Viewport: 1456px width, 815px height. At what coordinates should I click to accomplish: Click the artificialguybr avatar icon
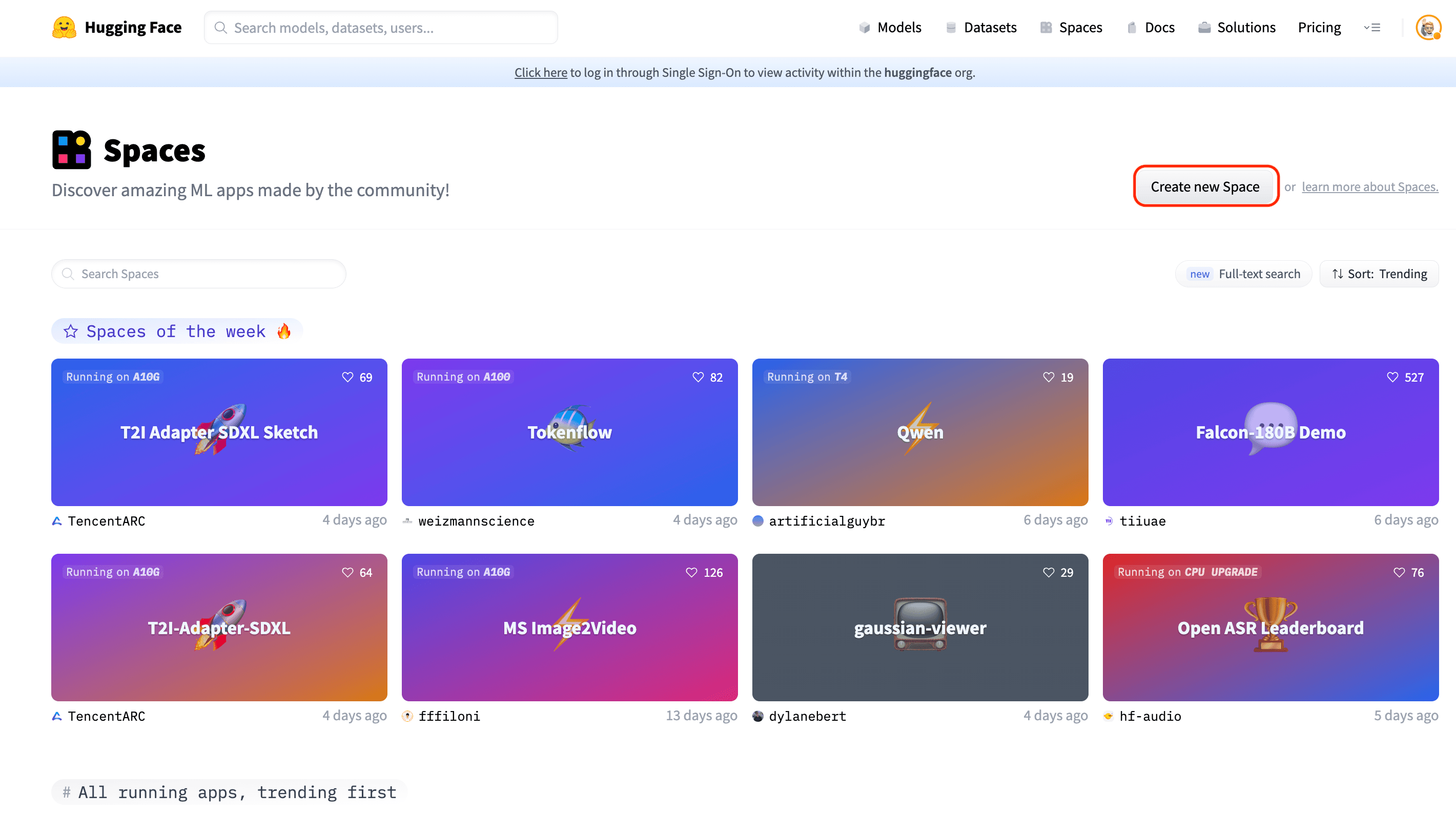[x=758, y=521]
